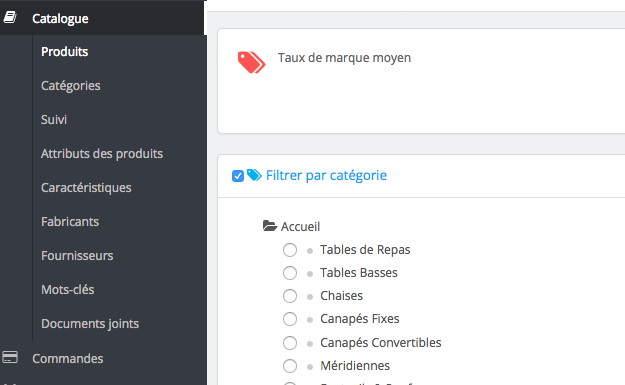Open the Commandes menu

click(68, 359)
